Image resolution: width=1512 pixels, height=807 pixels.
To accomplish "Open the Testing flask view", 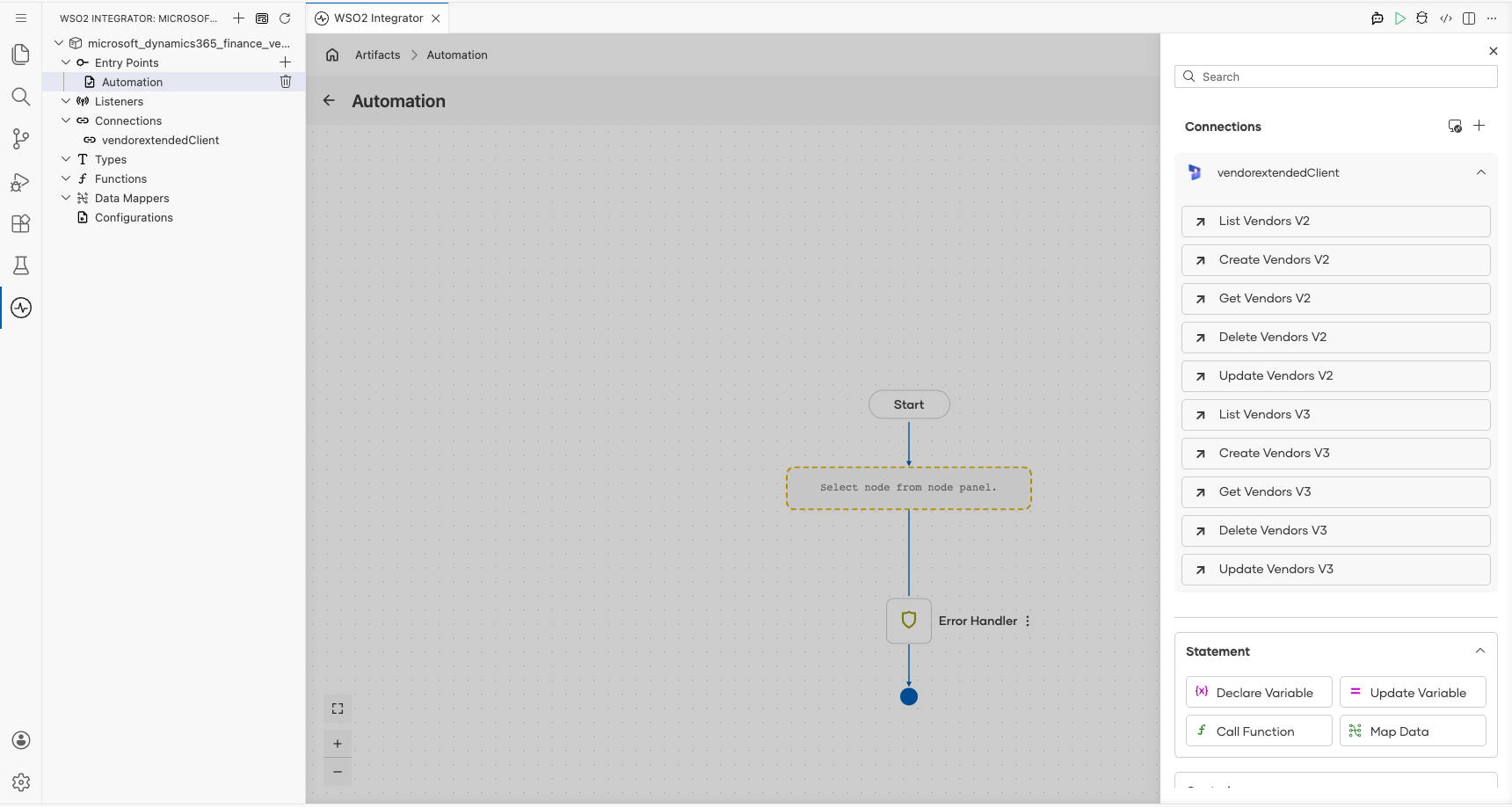I will click(21, 265).
